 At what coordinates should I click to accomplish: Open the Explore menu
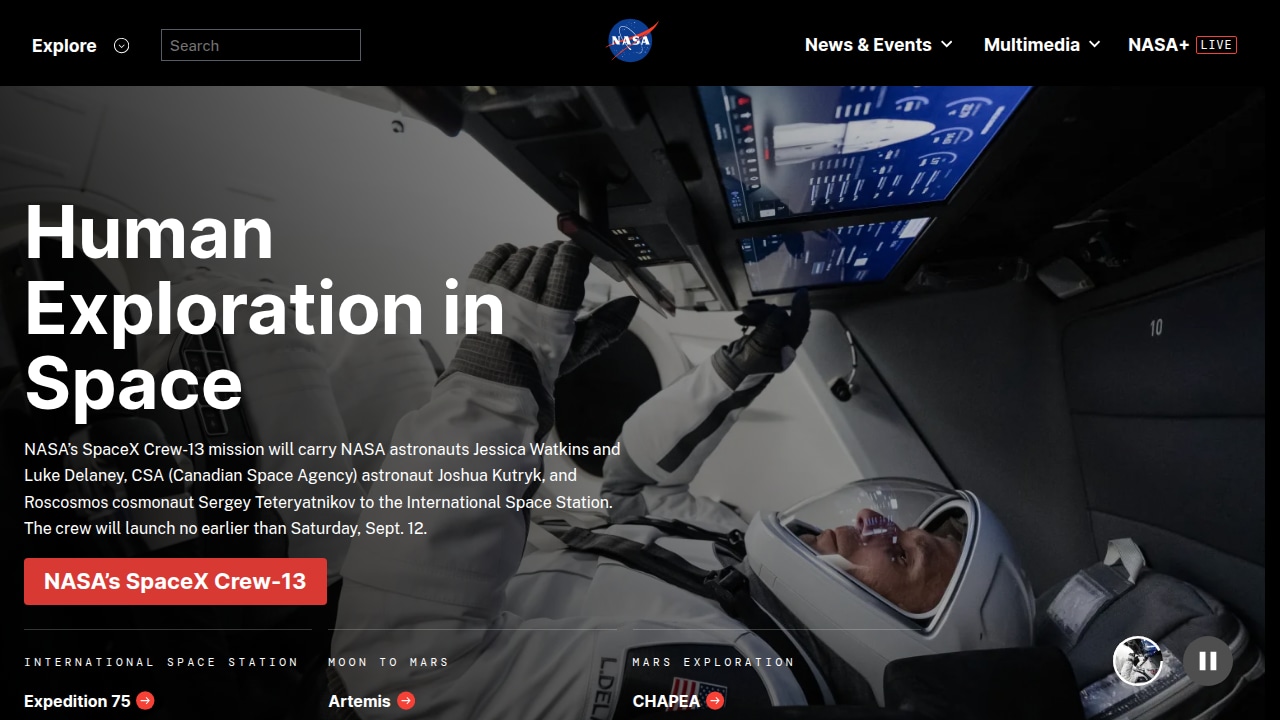(x=81, y=45)
